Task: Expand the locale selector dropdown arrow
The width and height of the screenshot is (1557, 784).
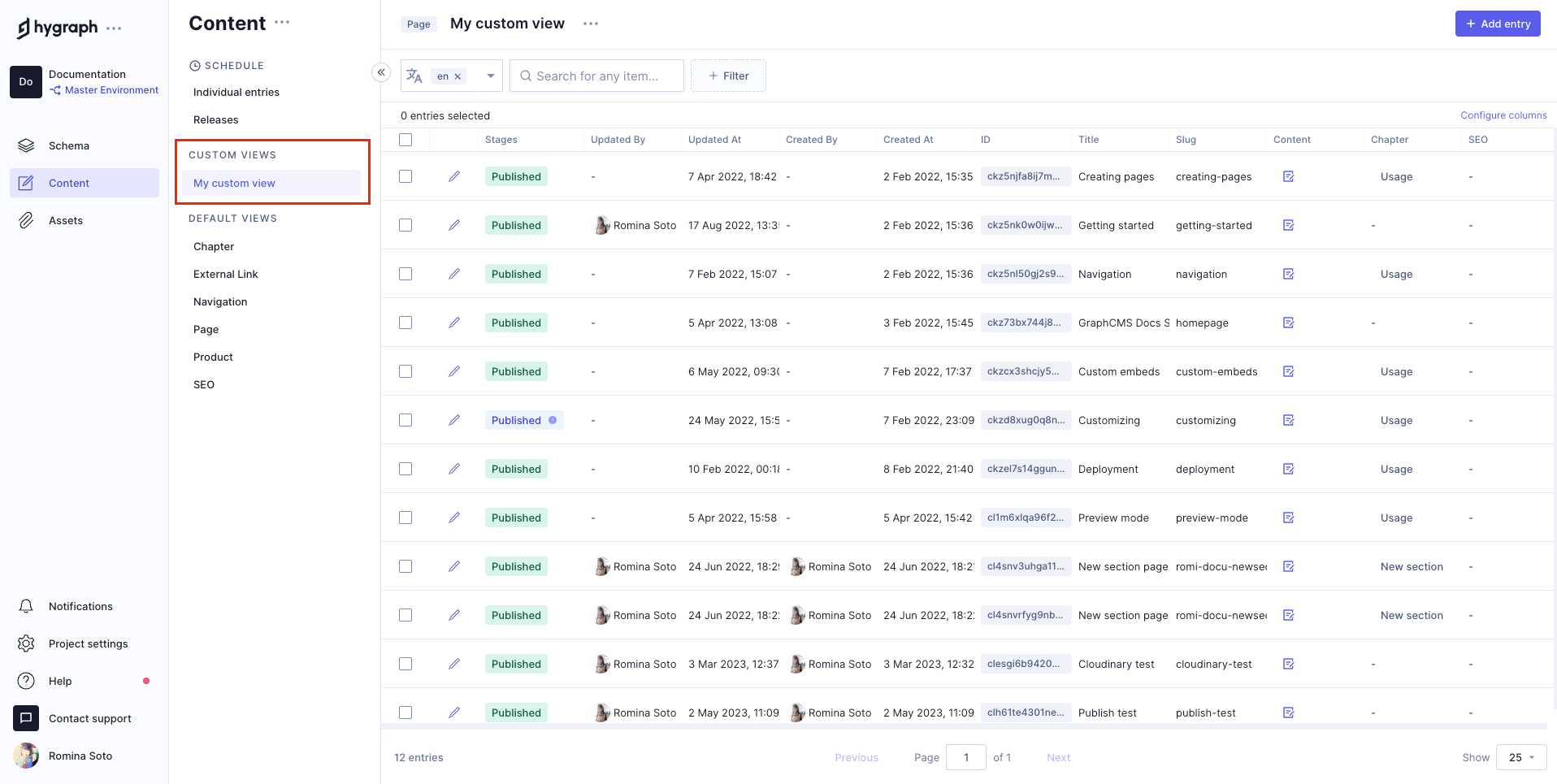Action: [490, 76]
